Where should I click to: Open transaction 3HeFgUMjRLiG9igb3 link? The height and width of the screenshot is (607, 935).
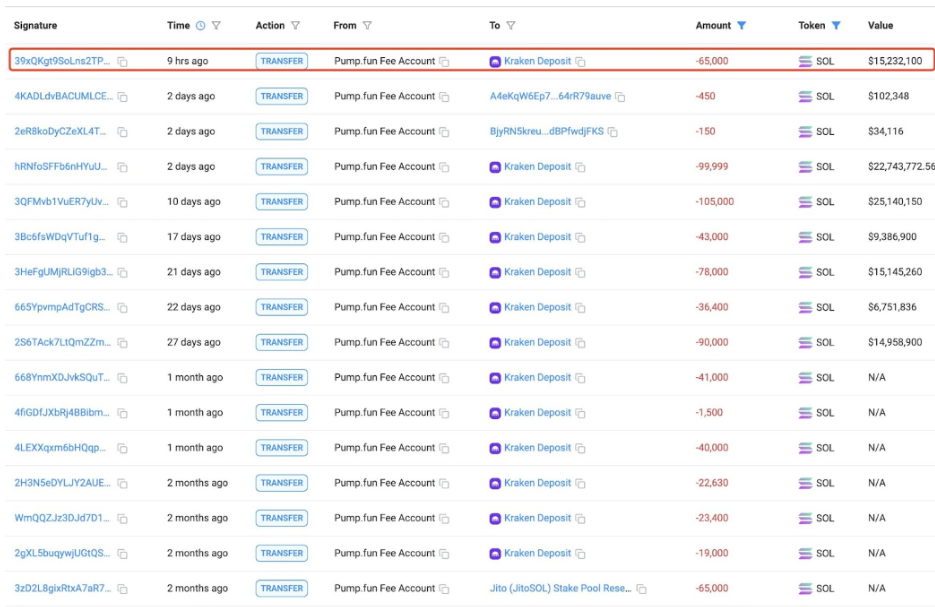[x=63, y=272]
